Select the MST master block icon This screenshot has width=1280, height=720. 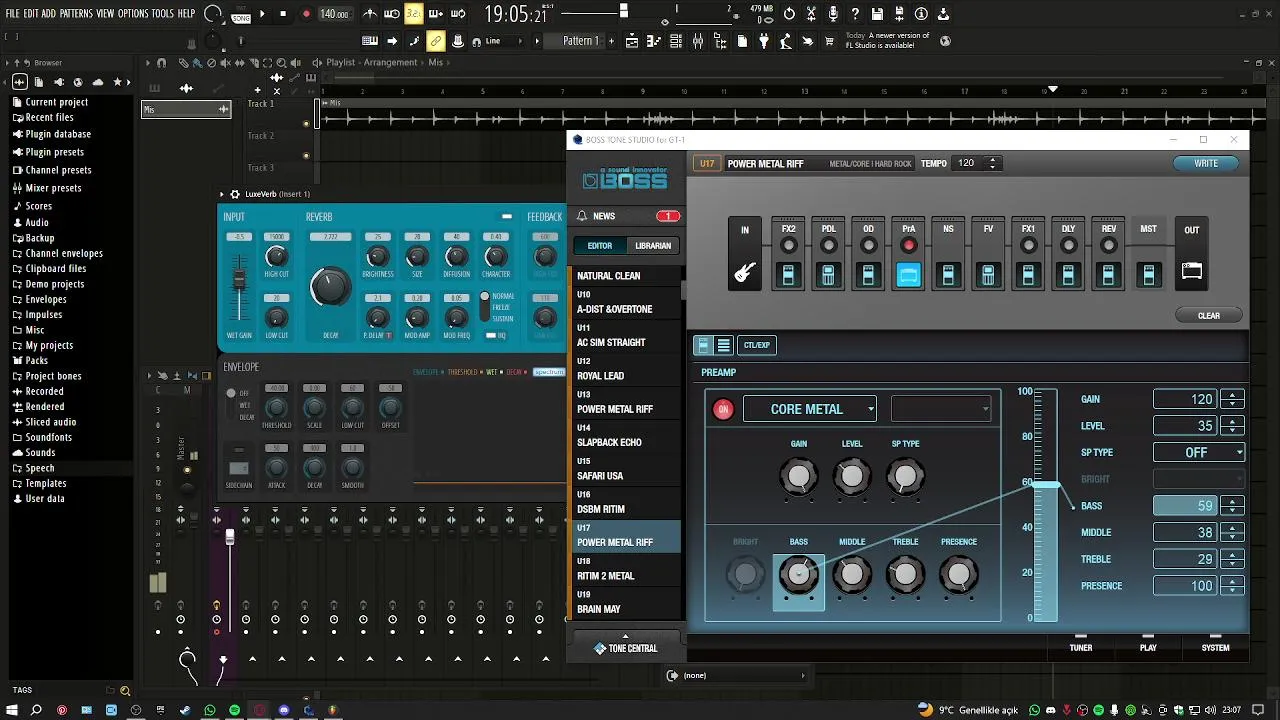(1148, 274)
